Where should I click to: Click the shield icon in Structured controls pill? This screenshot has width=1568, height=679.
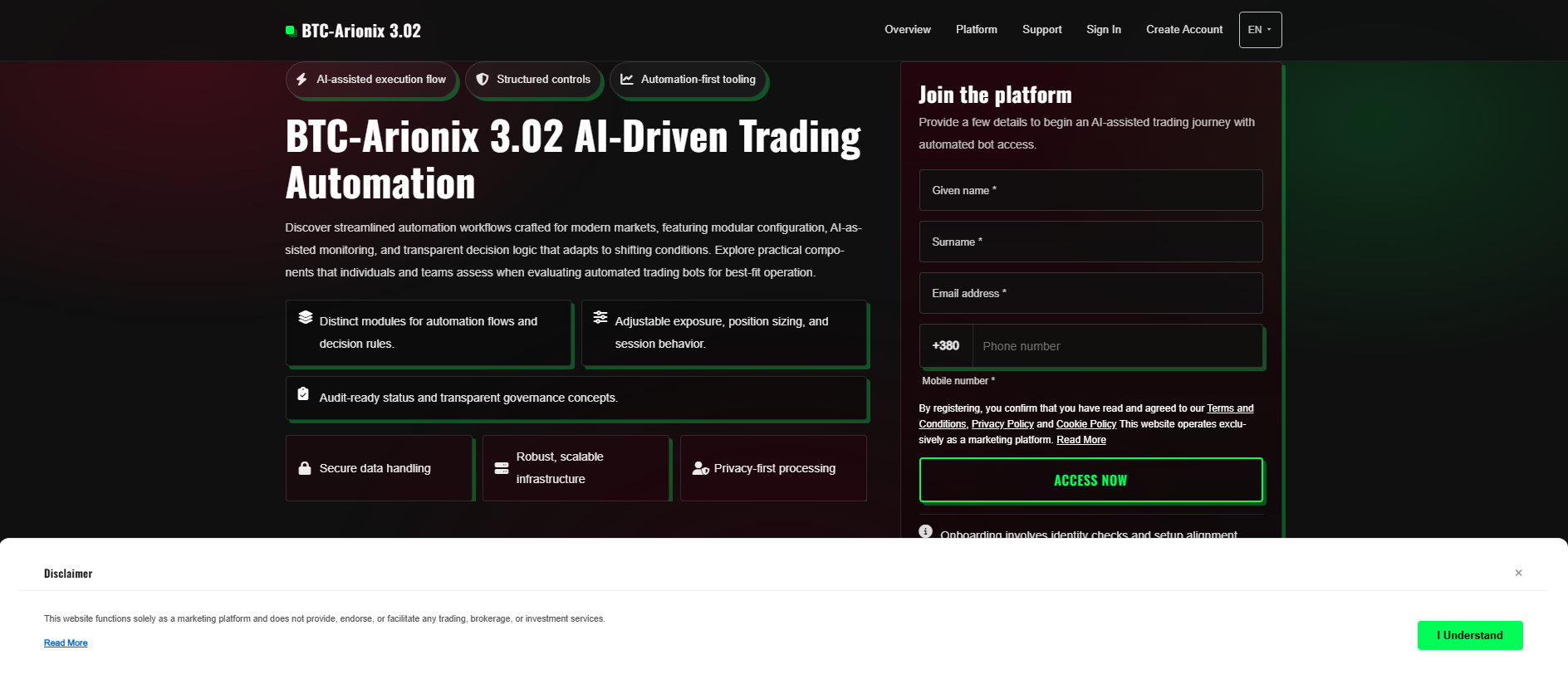[483, 80]
